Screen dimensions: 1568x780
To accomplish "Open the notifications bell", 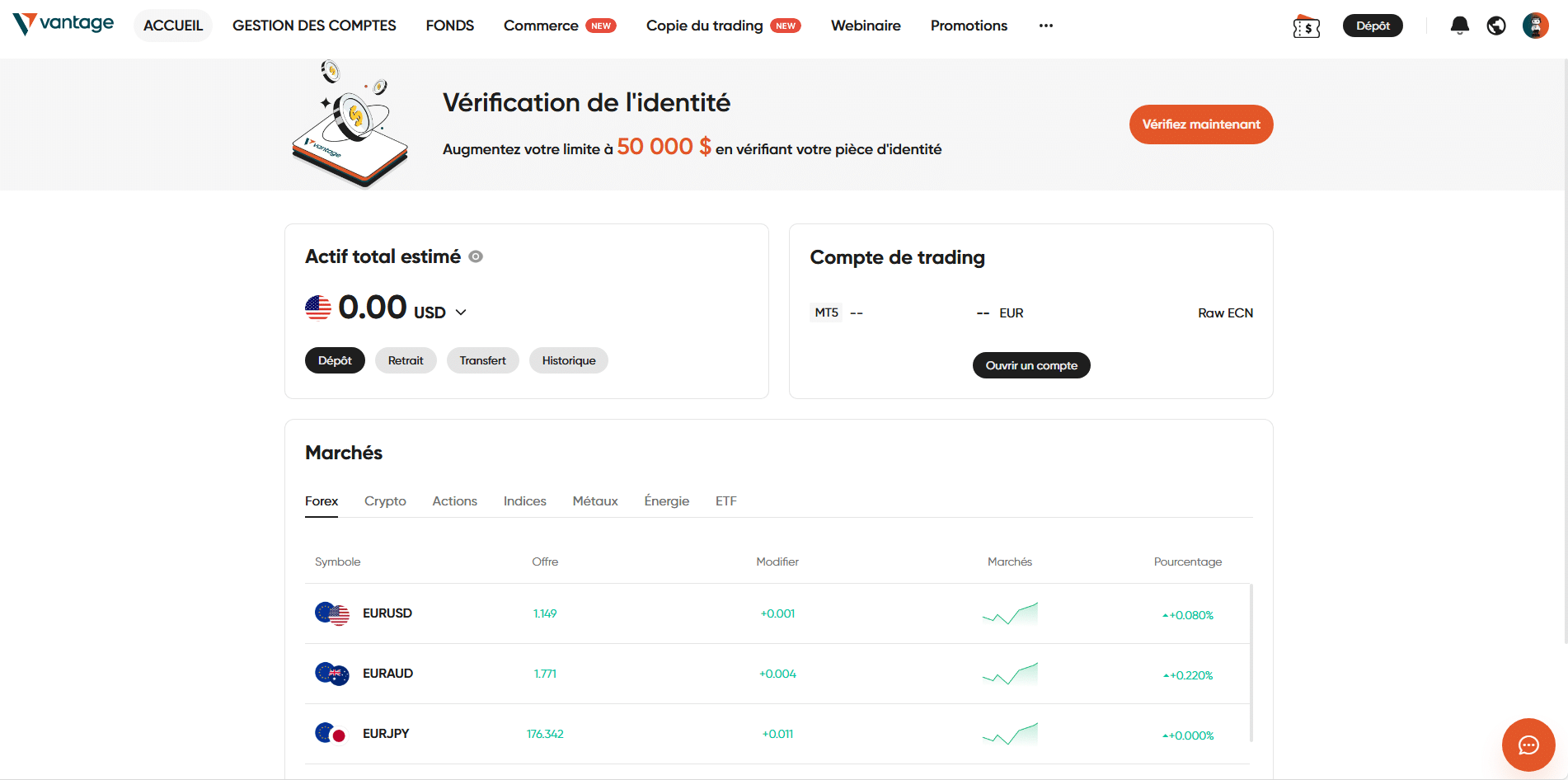I will tap(1458, 26).
